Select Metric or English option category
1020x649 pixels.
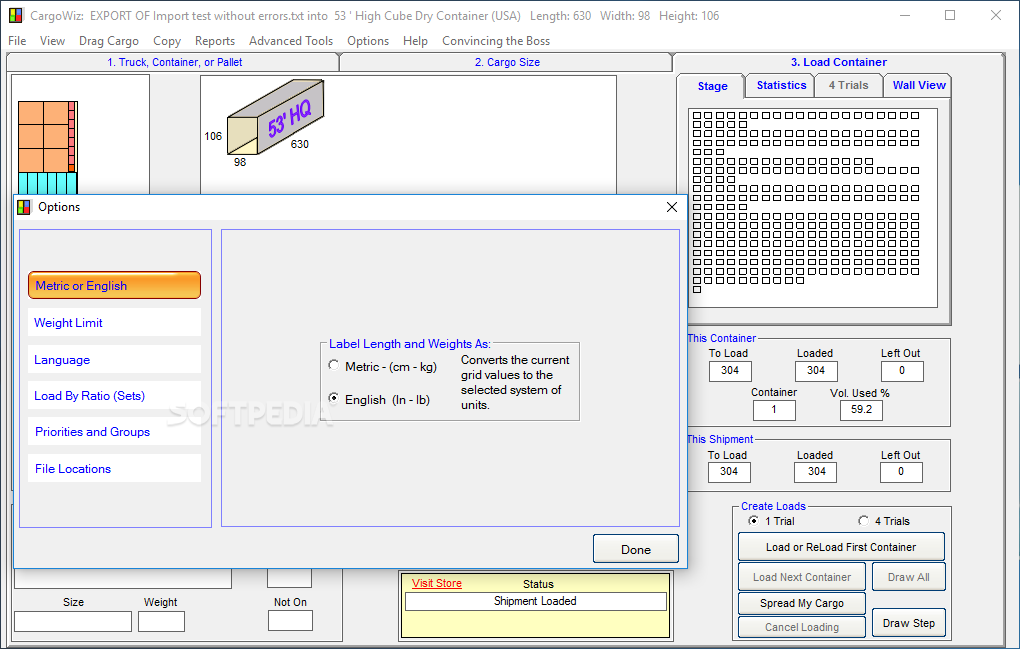114,285
